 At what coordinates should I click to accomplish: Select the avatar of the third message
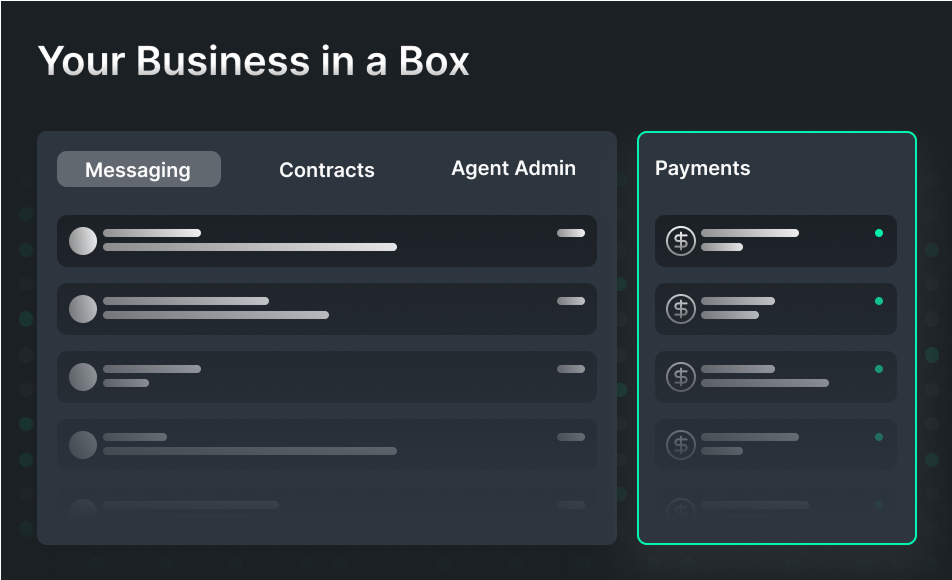(x=83, y=377)
